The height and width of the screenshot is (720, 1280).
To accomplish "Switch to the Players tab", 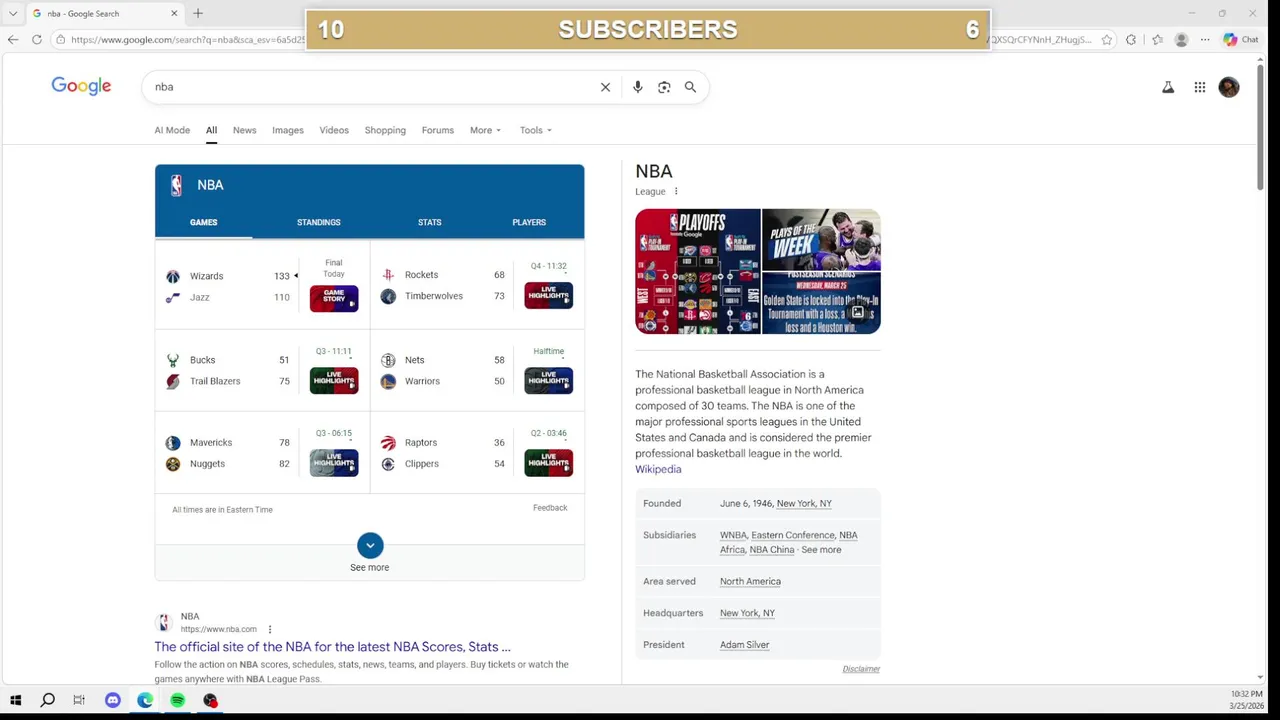I will point(529,222).
